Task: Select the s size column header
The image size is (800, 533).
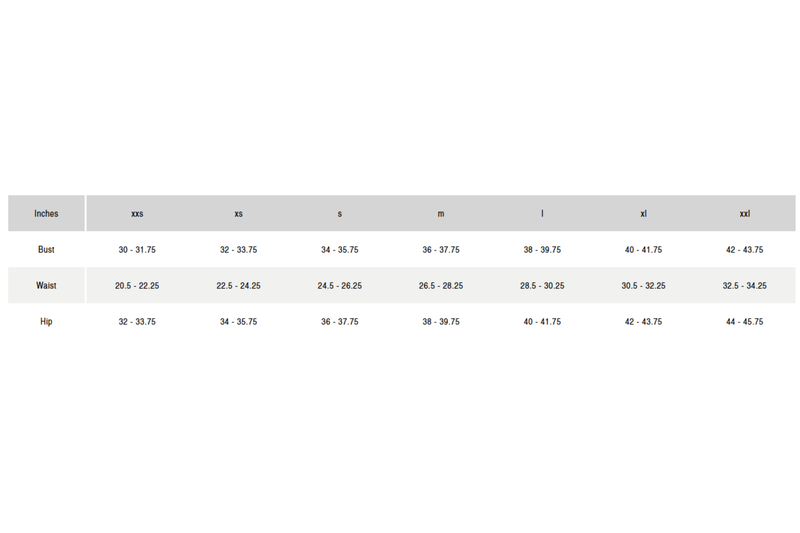Action: point(340,214)
